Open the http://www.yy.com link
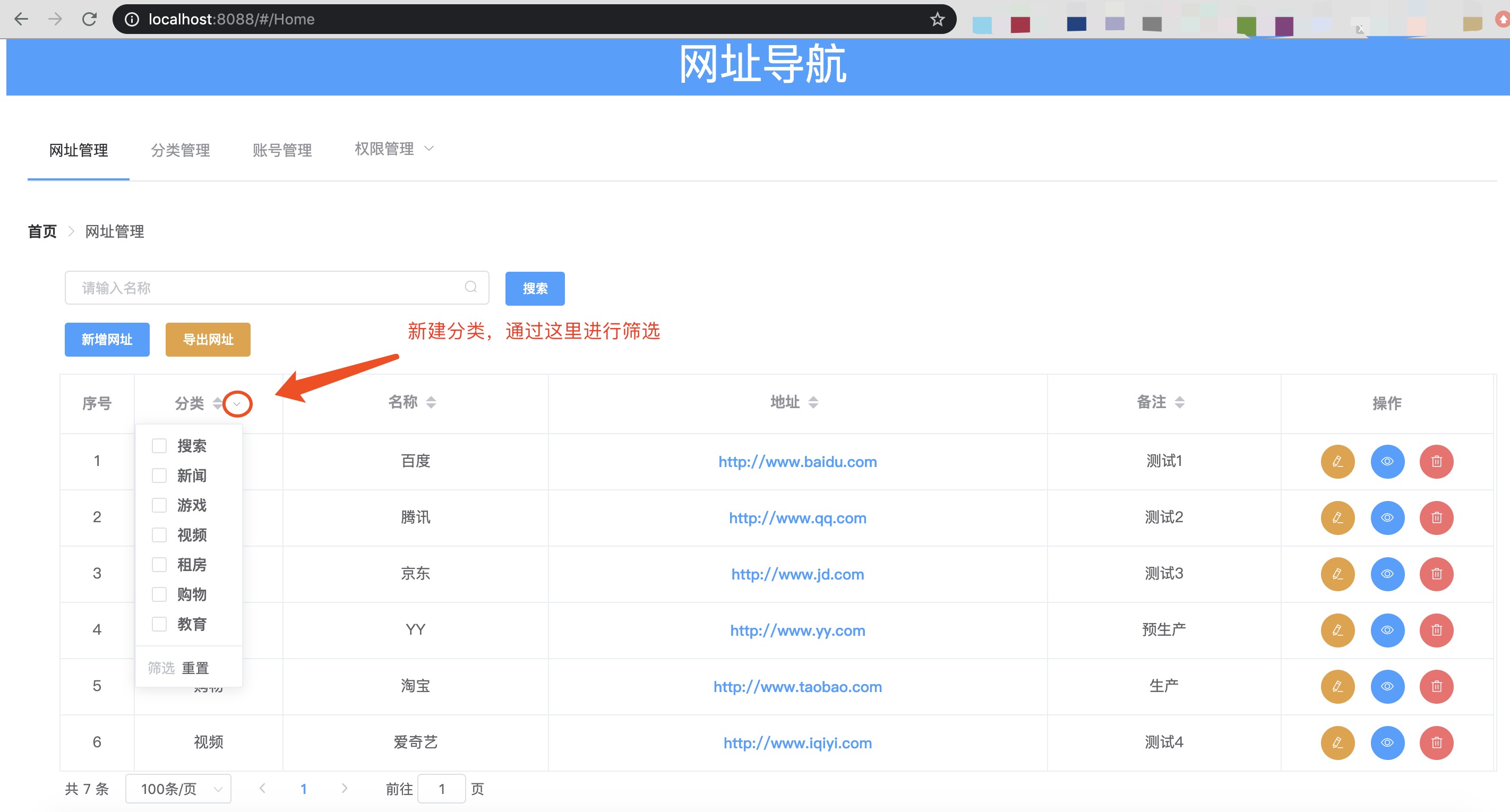The width and height of the screenshot is (1510, 812). point(798,631)
